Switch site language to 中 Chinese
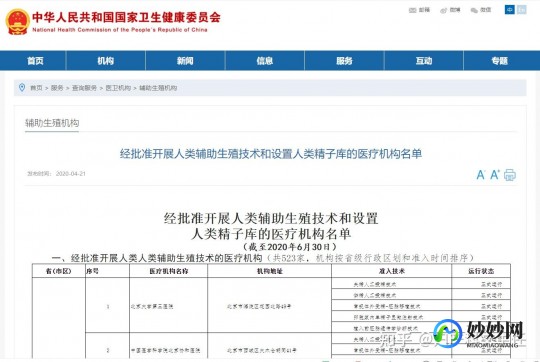 tap(510, 10)
